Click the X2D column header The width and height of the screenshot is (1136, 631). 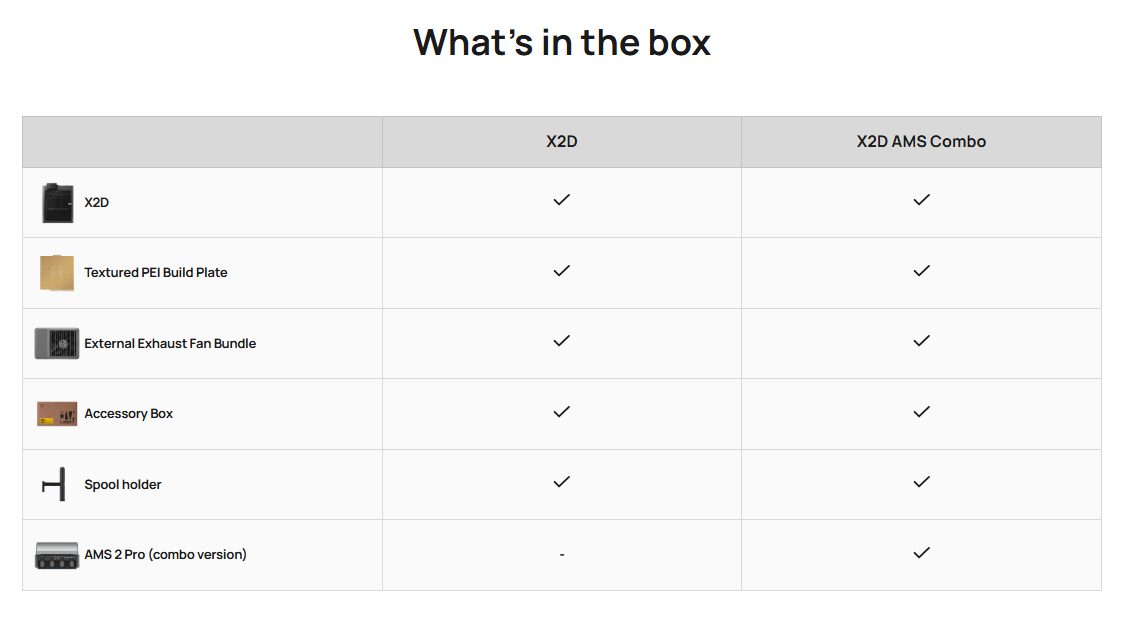(562, 142)
